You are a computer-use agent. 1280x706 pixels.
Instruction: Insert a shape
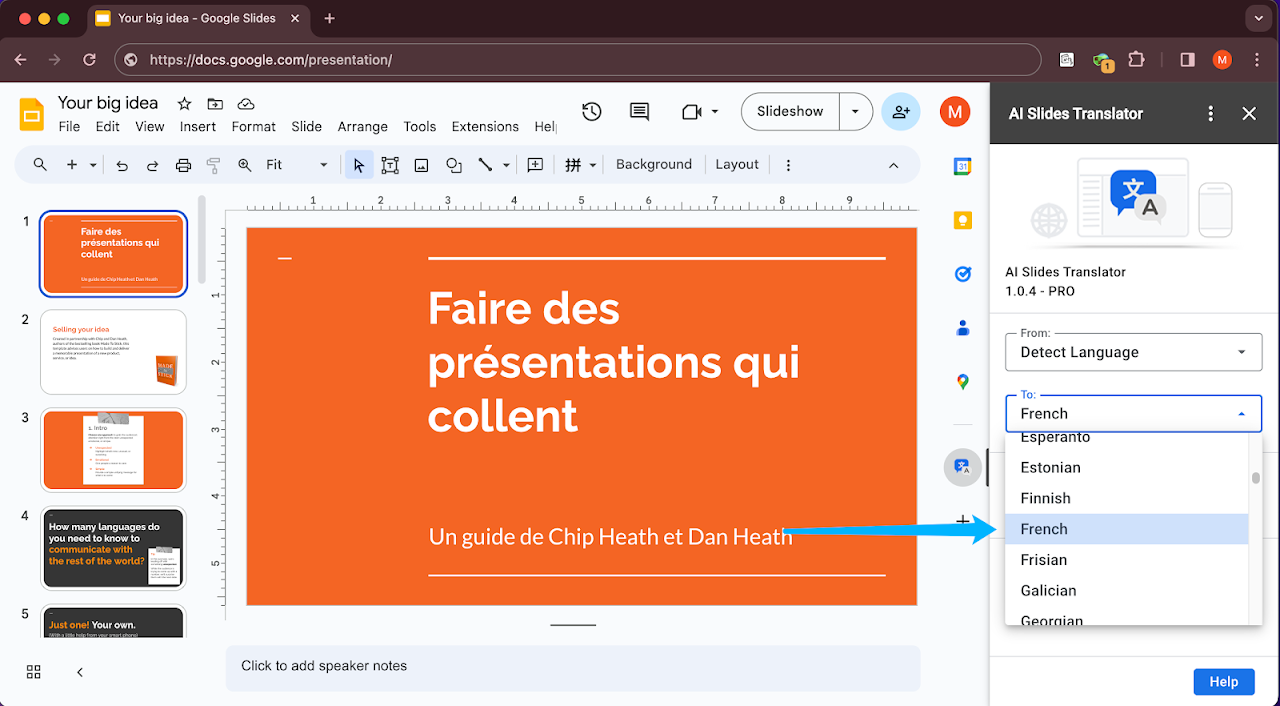click(x=454, y=165)
